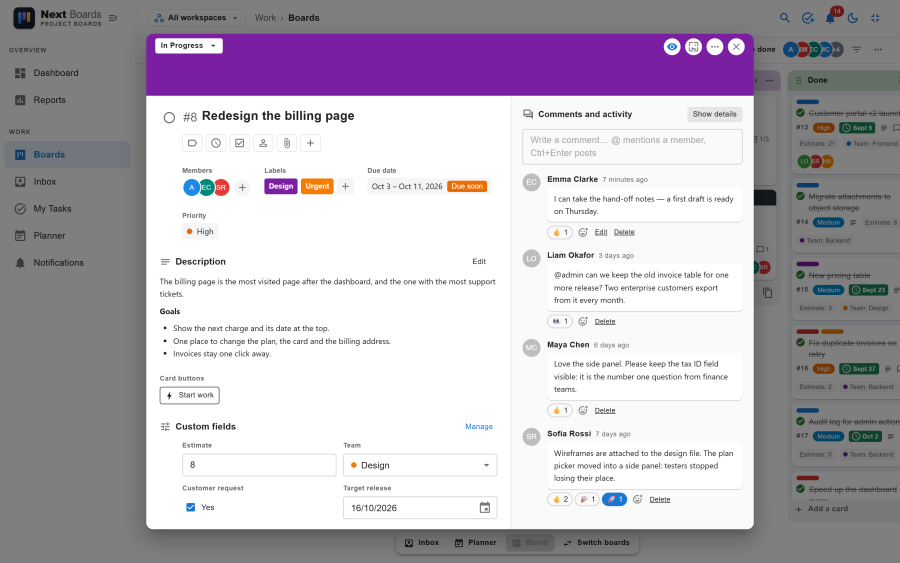
Task: Toggle eyes reaction on Liam's comment
Action: click(560, 321)
